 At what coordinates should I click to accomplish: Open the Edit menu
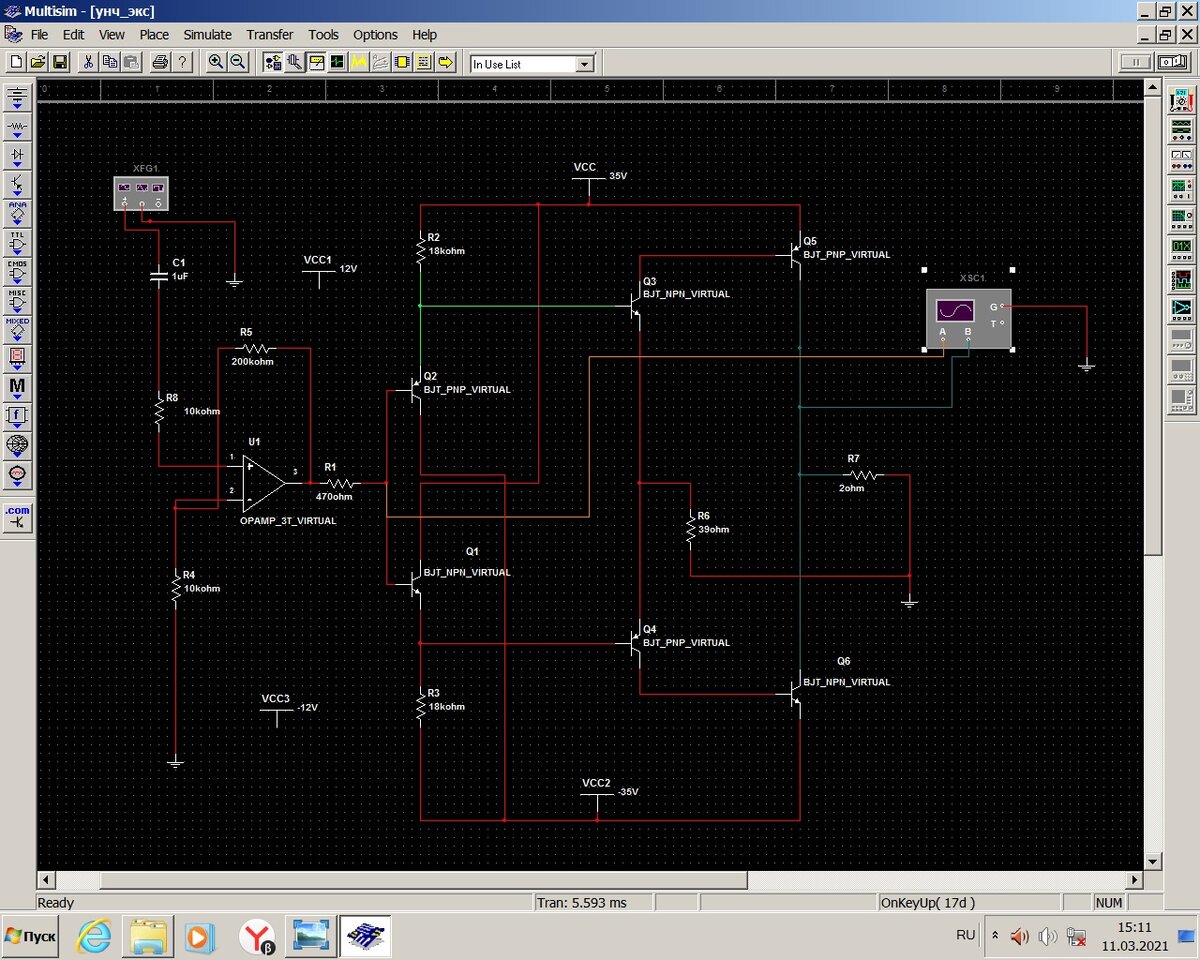[73, 34]
